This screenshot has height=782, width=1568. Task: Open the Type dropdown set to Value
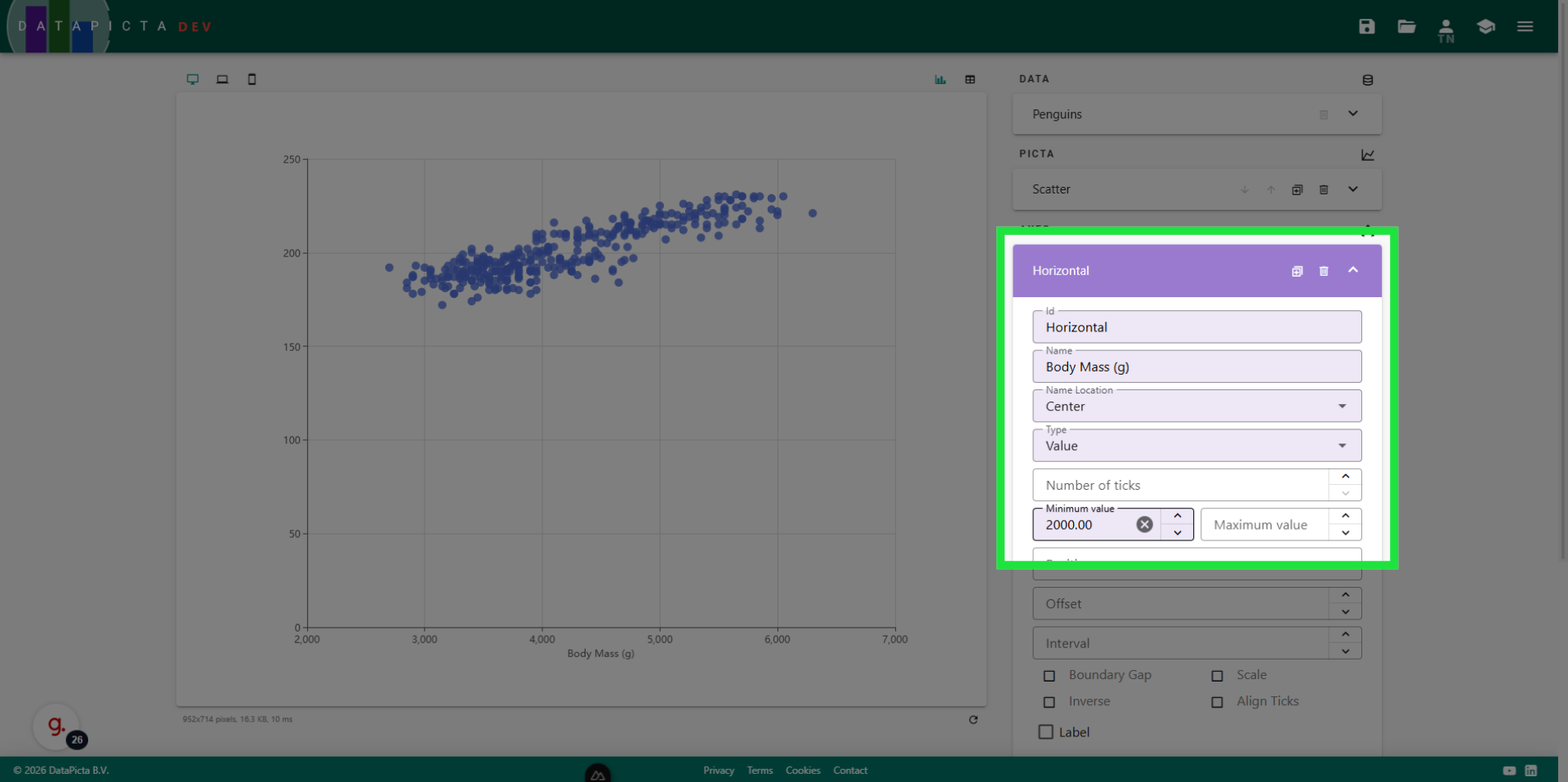1196,446
